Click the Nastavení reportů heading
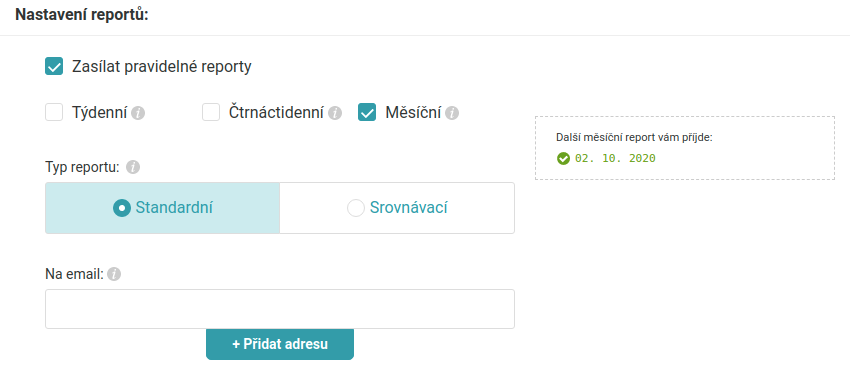 click(82, 15)
